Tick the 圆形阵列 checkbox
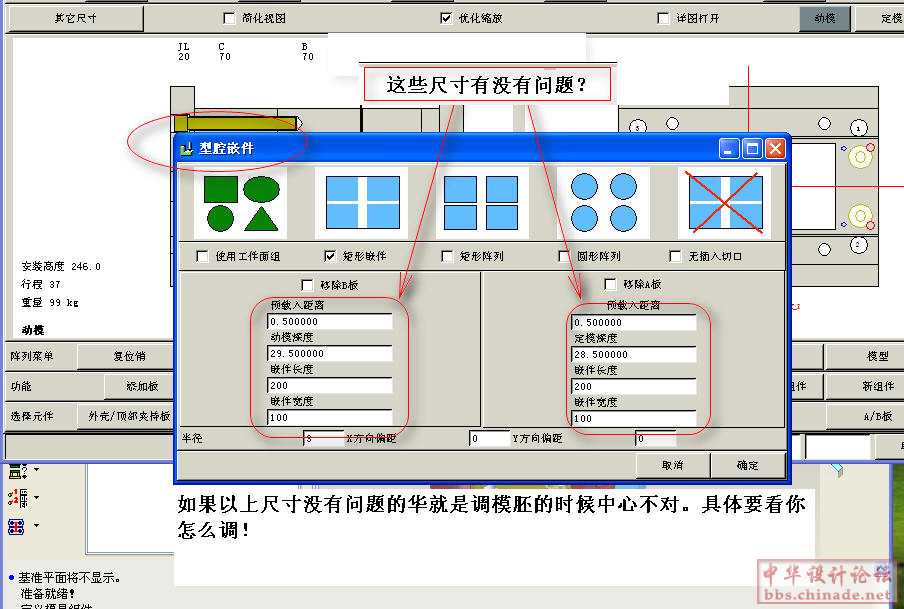 coord(564,256)
